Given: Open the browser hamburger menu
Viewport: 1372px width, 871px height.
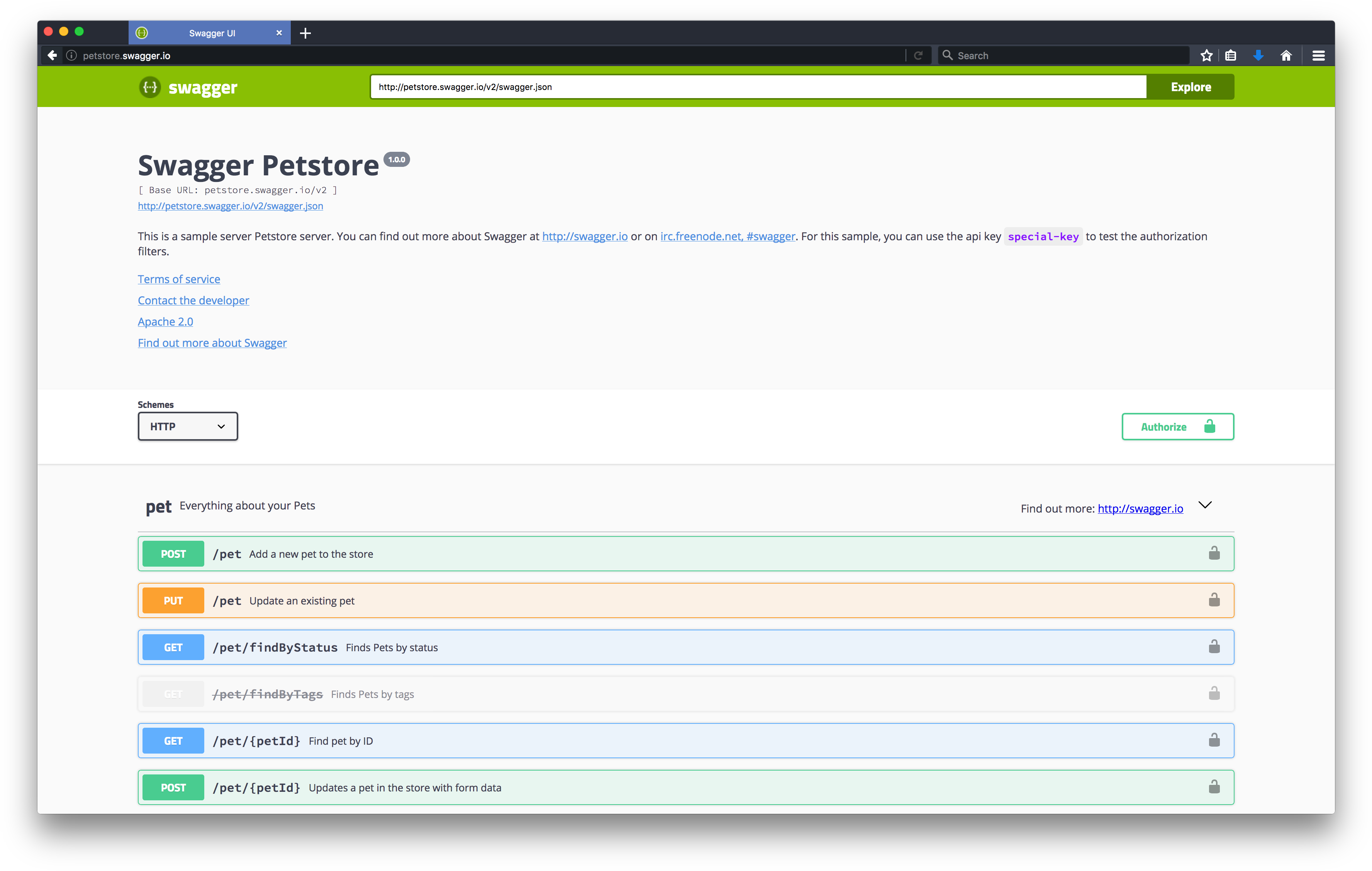Looking at the screenshot, I should point(1318,55).
